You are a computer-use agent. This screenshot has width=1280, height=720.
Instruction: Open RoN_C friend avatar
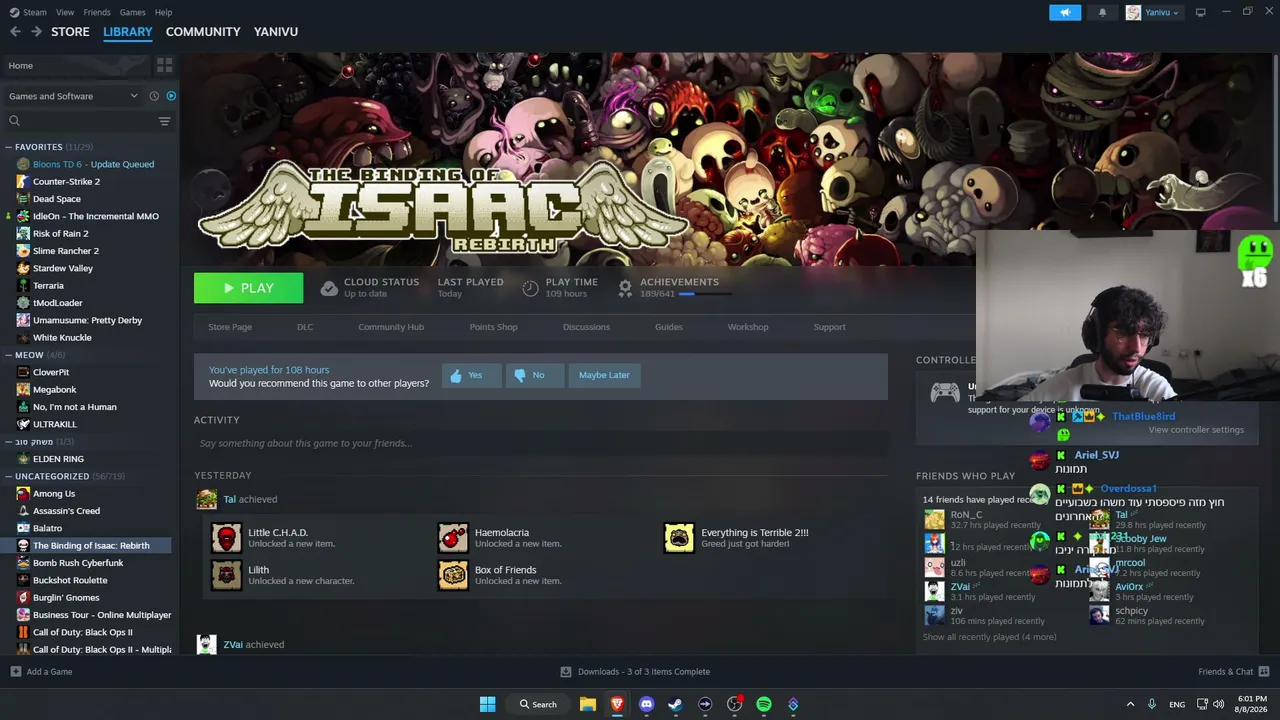pyautogui.click(x=934, y=519)
